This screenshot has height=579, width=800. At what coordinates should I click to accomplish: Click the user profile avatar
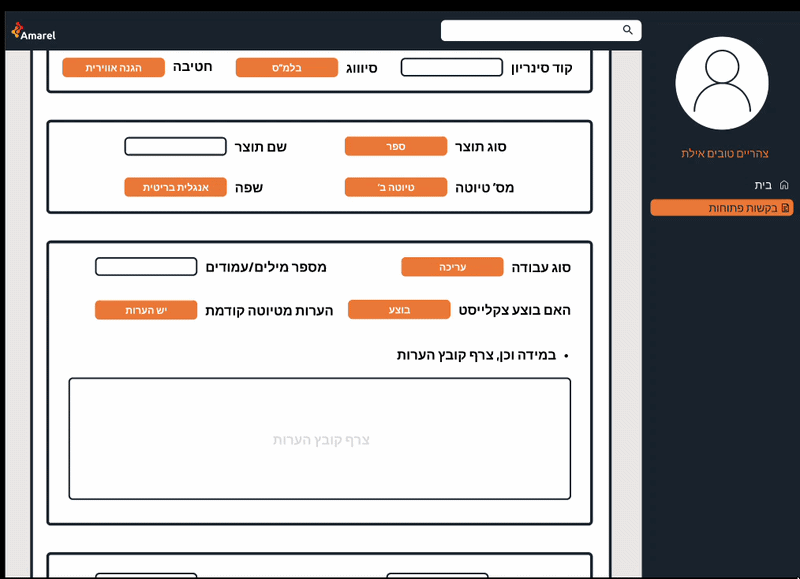coord(722,83)
